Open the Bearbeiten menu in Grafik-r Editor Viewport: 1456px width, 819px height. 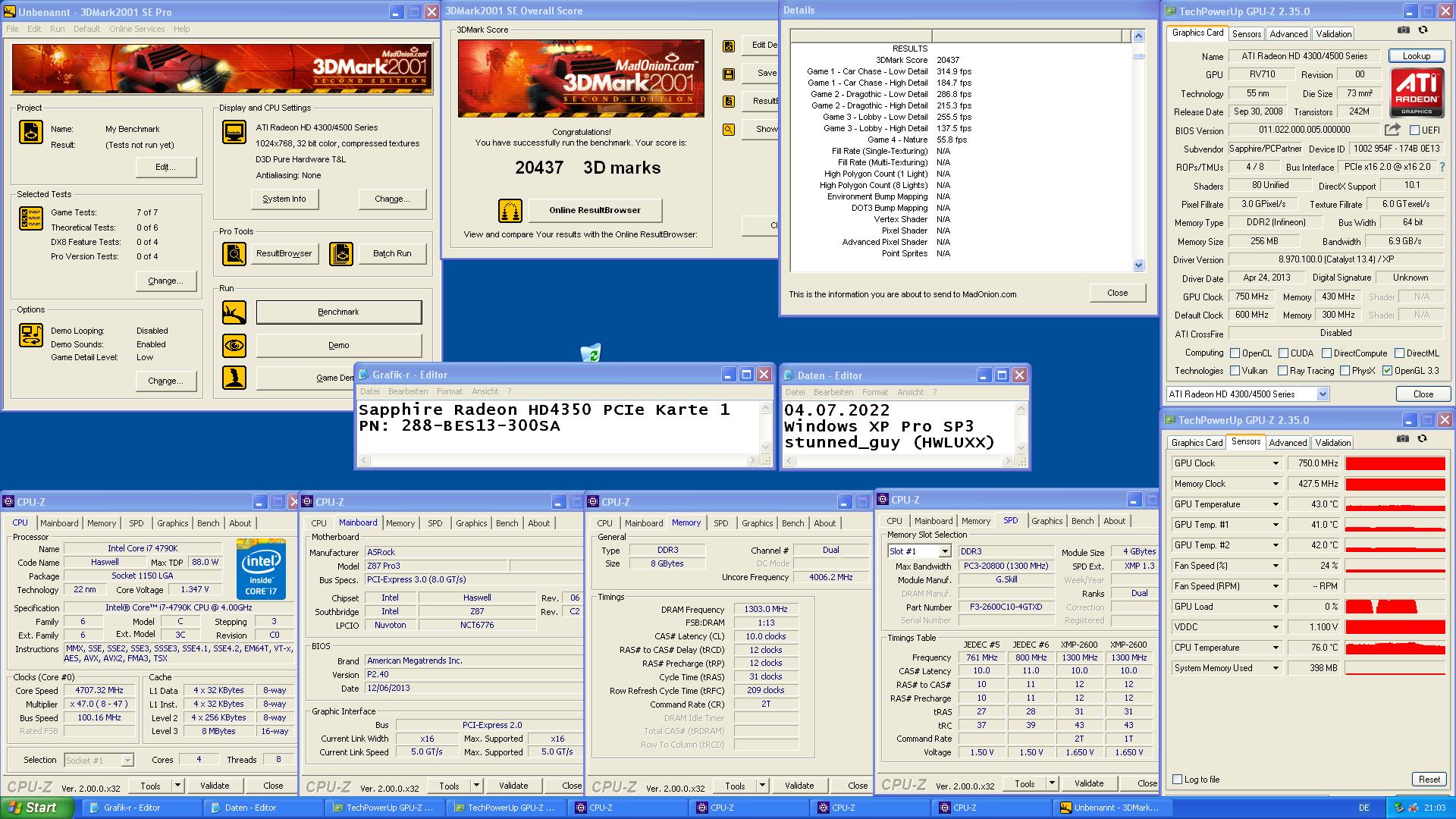(408, 392)
